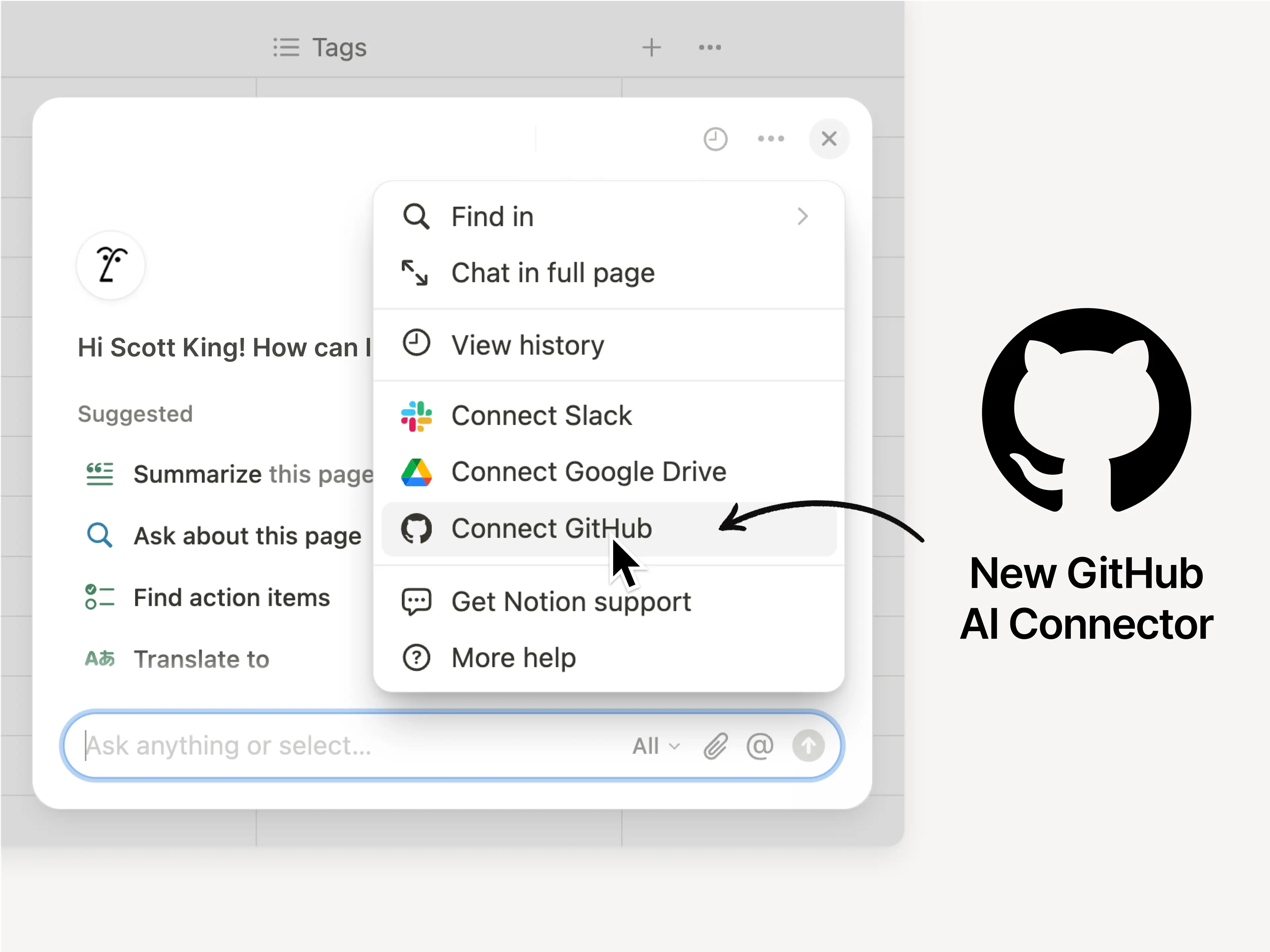Click the Slack icon next to Connect Slack
The image size is (1270, 952).
(416, 415)
